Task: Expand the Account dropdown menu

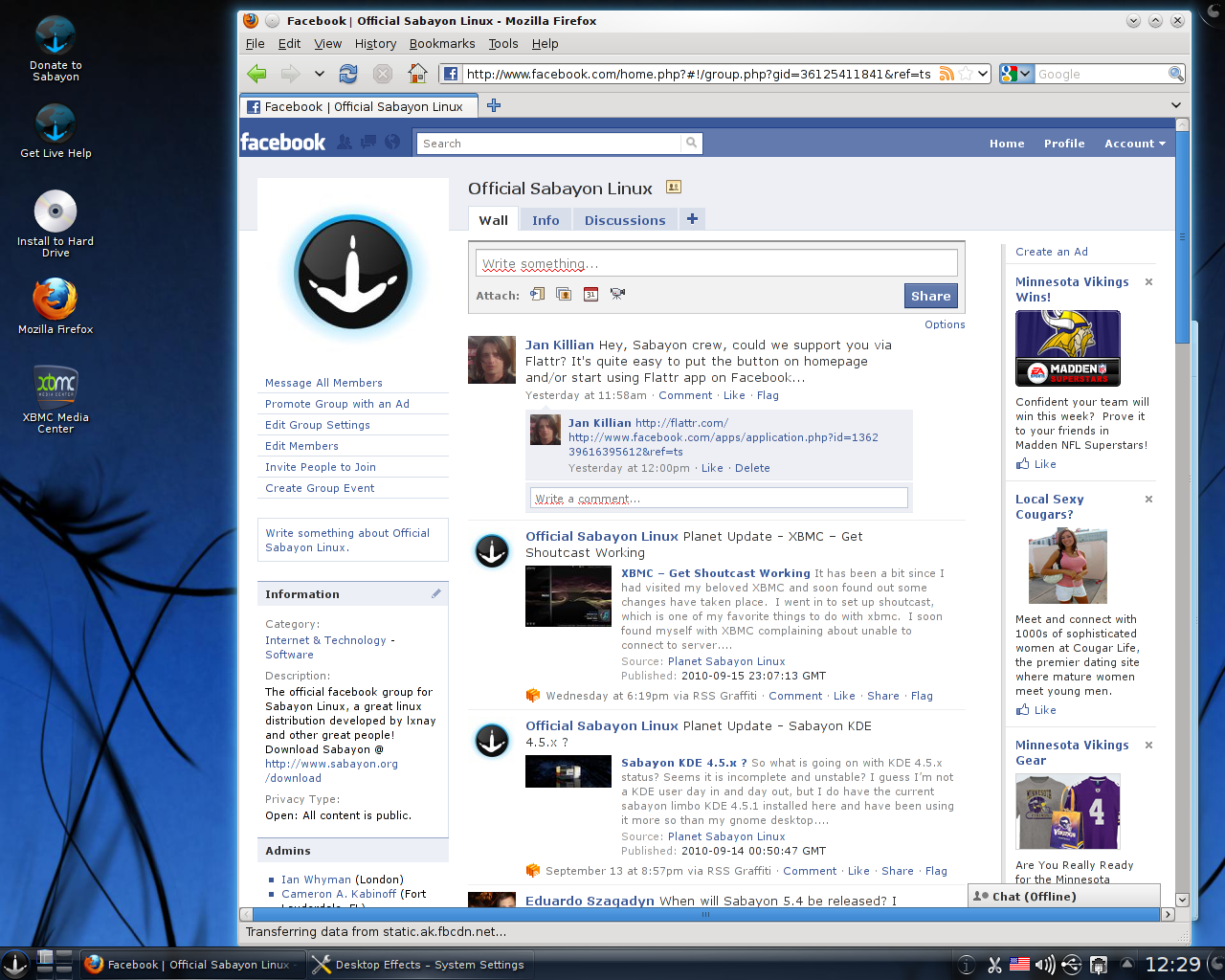Action: [x=1135, y=144]
